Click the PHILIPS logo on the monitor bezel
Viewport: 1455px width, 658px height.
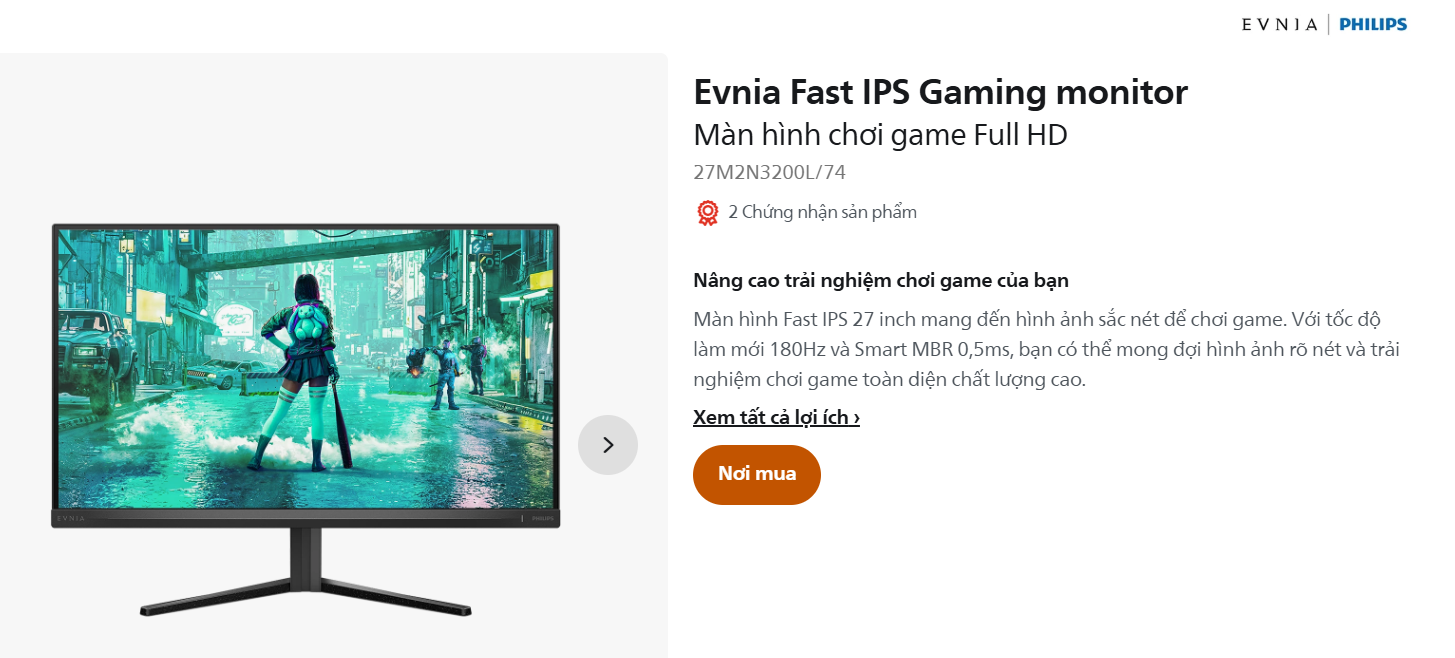[x=541, y=519]
